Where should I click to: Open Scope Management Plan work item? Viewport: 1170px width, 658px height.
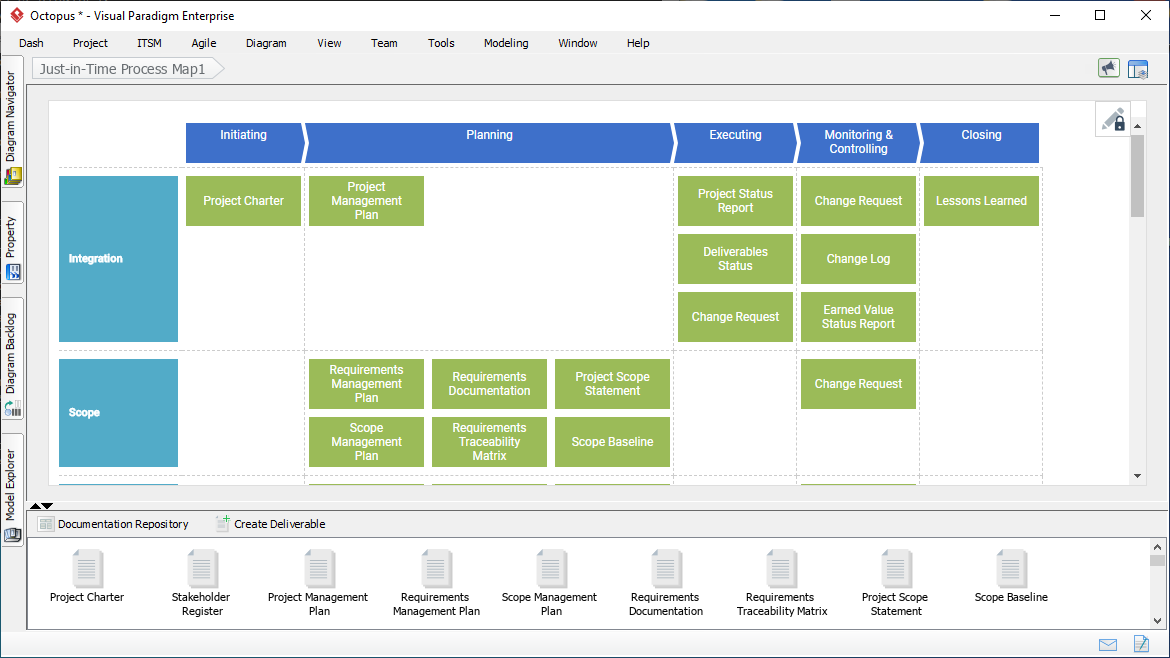pyautogui.click(x=366, y=442)
